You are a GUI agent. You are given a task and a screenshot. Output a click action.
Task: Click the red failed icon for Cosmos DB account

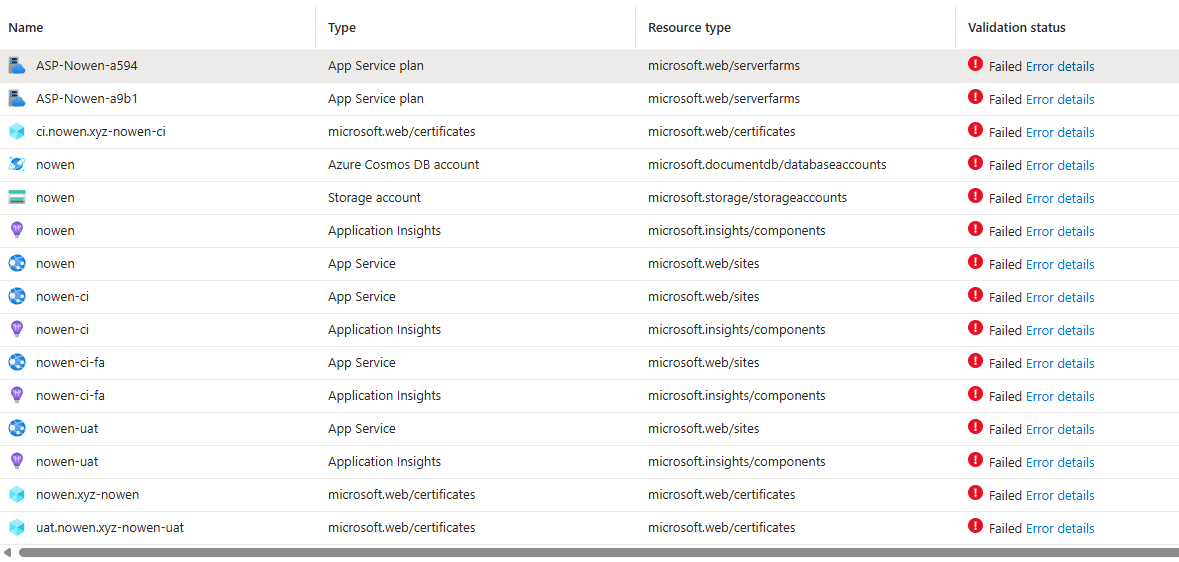tap(975, 163)
